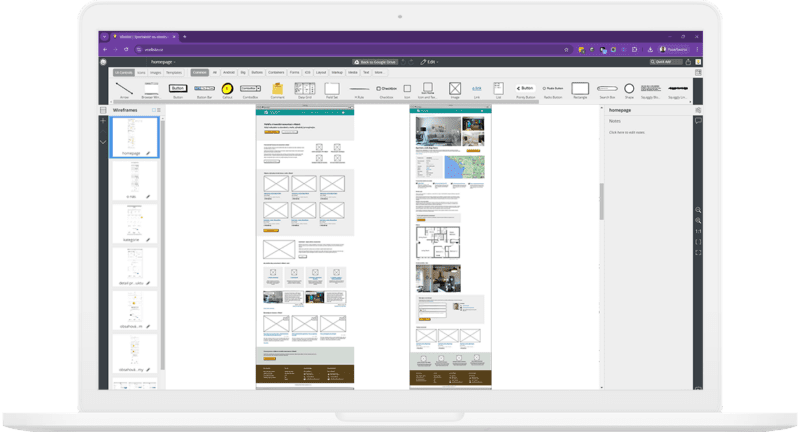Choose the Data Grid control
This screenshot has height=432, width=800.
305,88
